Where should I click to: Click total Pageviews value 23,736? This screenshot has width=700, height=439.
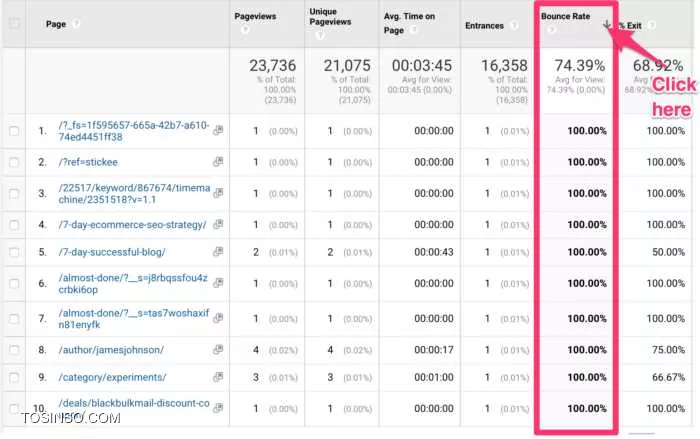pyautogui.click(x=272, y=66)
